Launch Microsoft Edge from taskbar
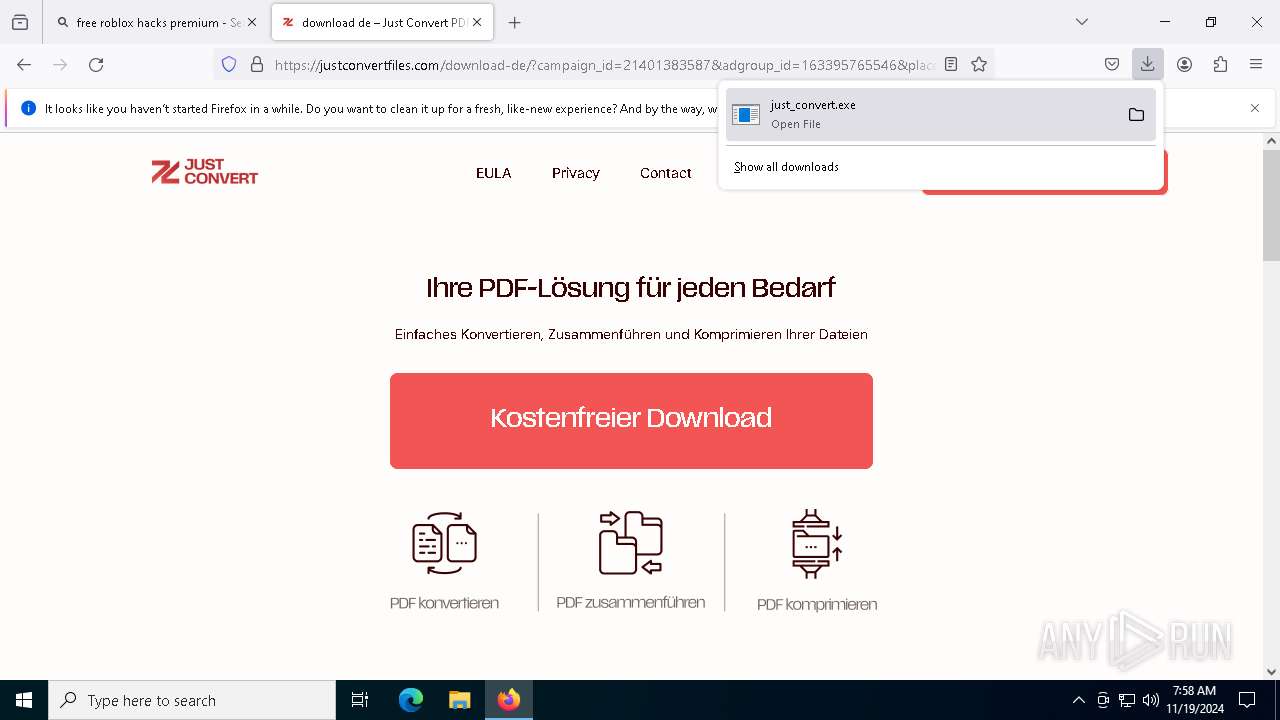 [411, 700]
